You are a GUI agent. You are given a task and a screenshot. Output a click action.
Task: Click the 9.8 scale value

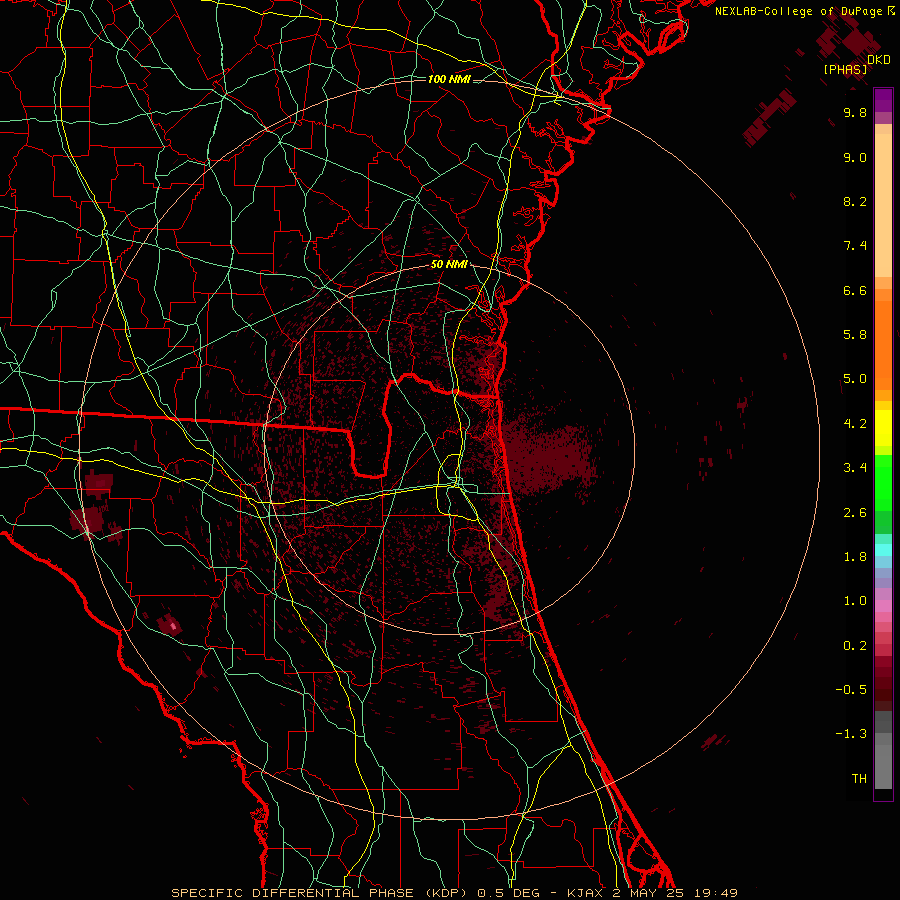pos(855,112)
